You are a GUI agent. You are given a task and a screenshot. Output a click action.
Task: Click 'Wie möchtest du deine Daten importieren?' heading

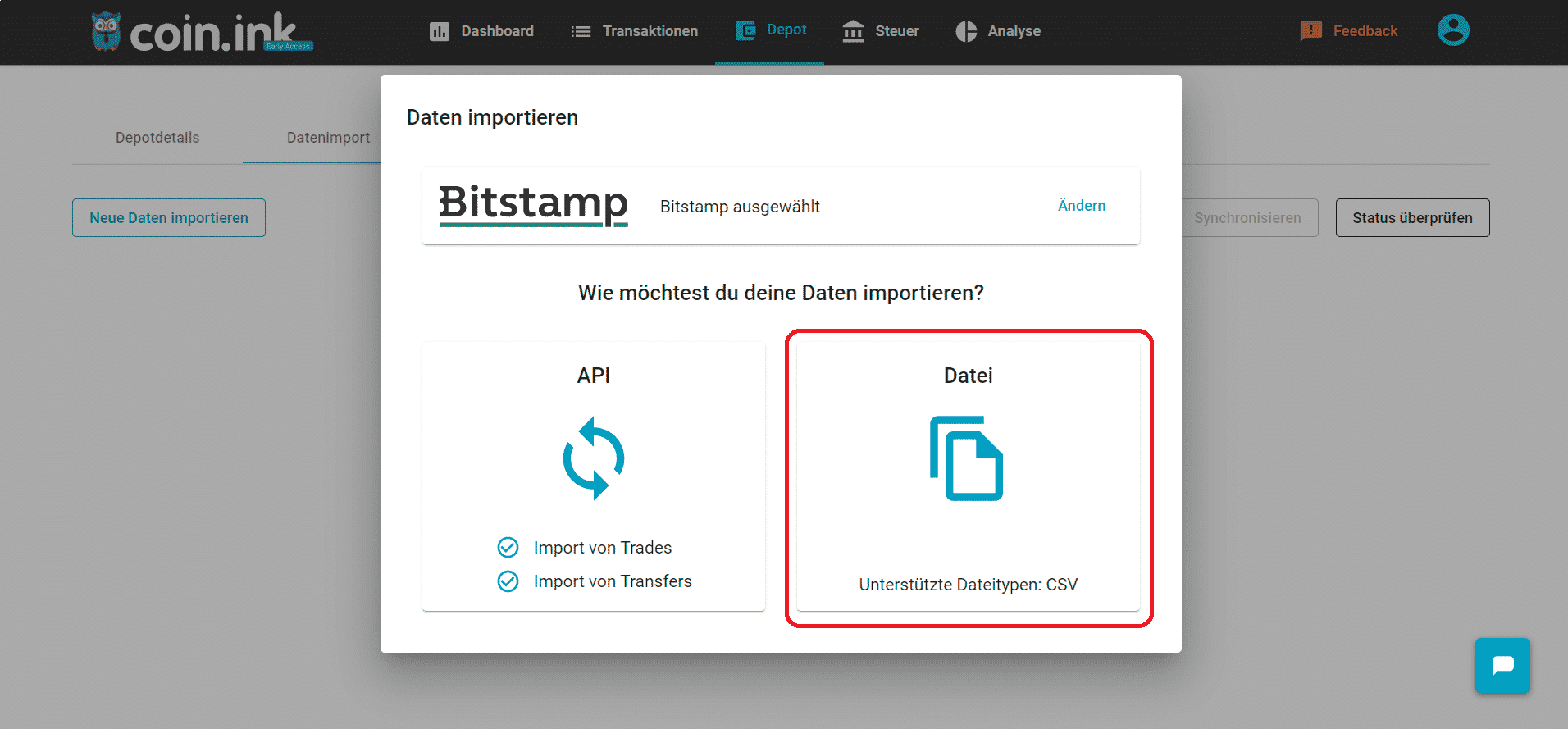point(781,293)
